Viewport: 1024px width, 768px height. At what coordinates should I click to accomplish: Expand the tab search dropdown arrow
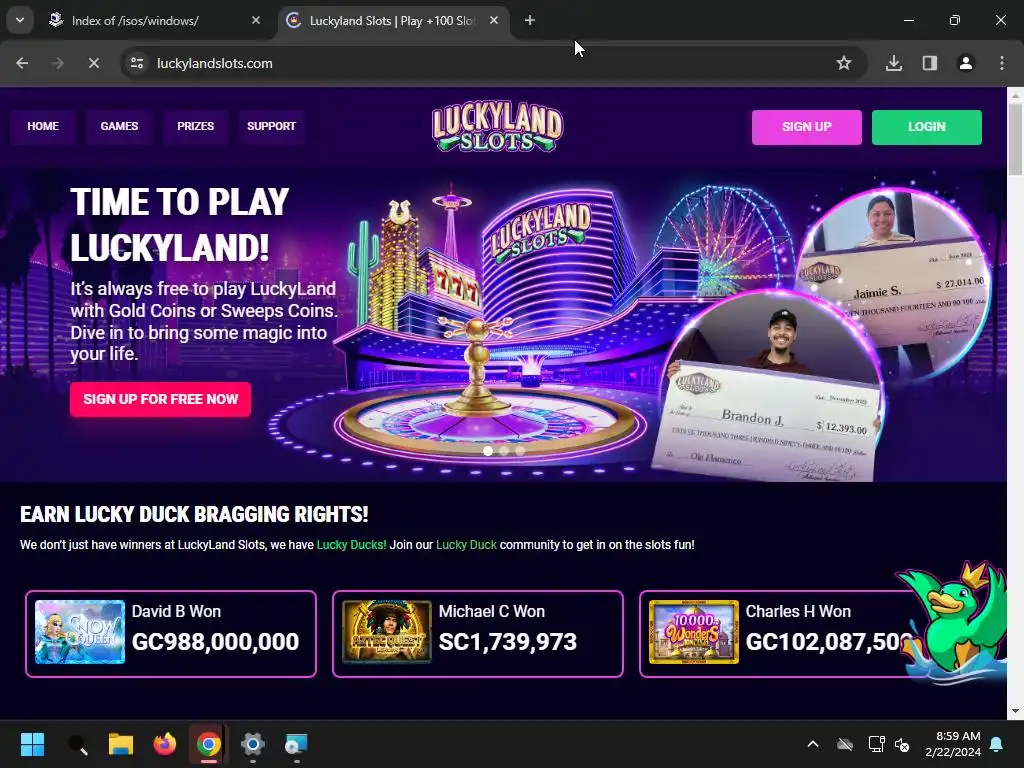click(x=20, y=20)
